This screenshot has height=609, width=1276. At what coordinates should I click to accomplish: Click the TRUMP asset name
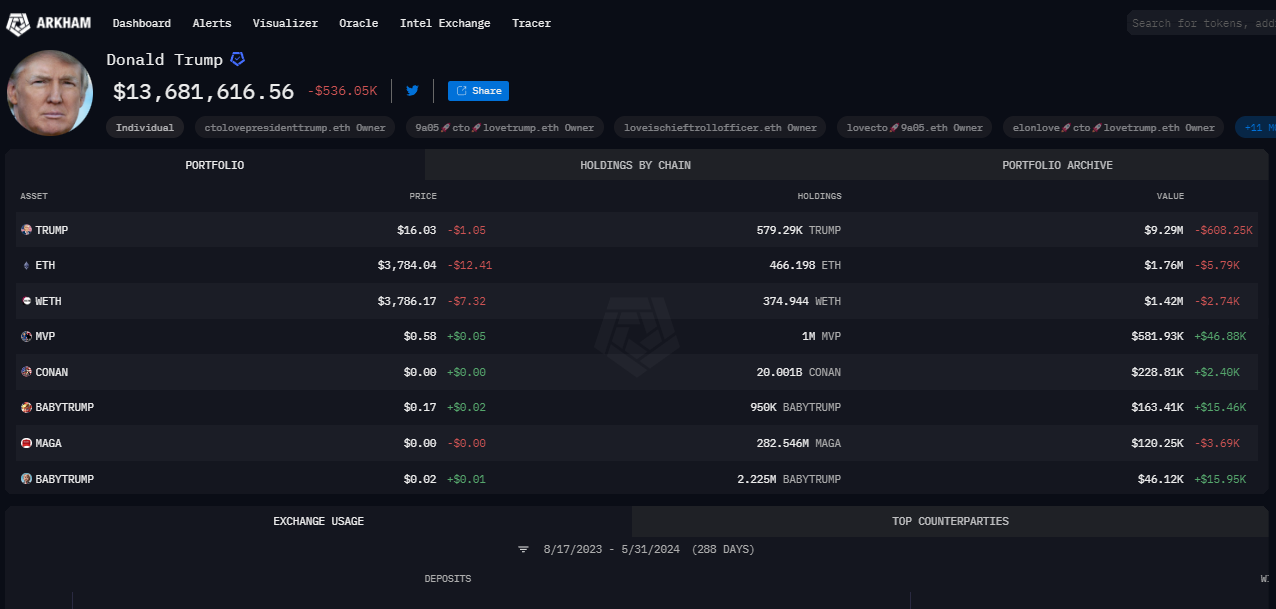(x=52, y=230)
